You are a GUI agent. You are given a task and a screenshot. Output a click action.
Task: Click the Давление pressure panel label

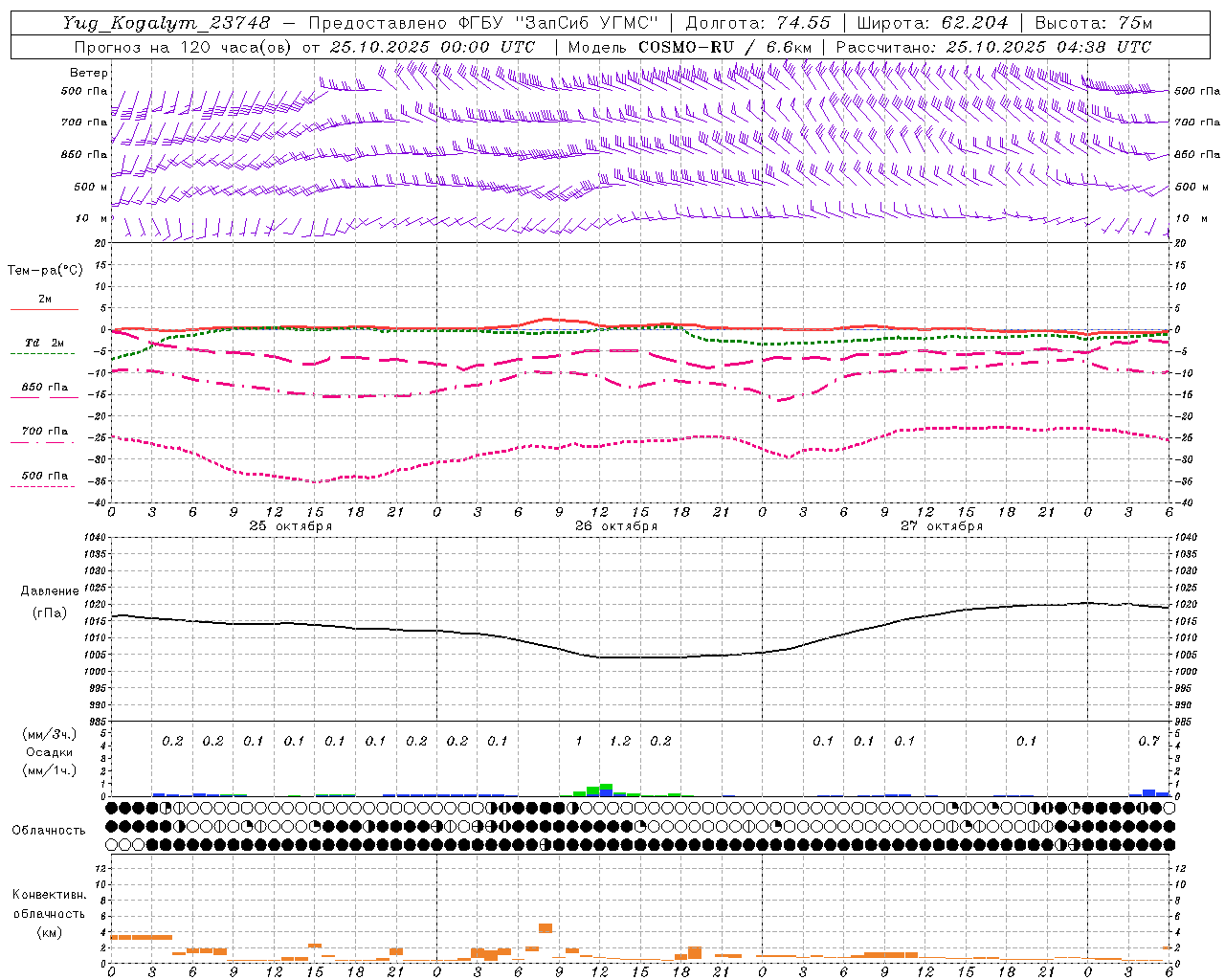[50, 591]
